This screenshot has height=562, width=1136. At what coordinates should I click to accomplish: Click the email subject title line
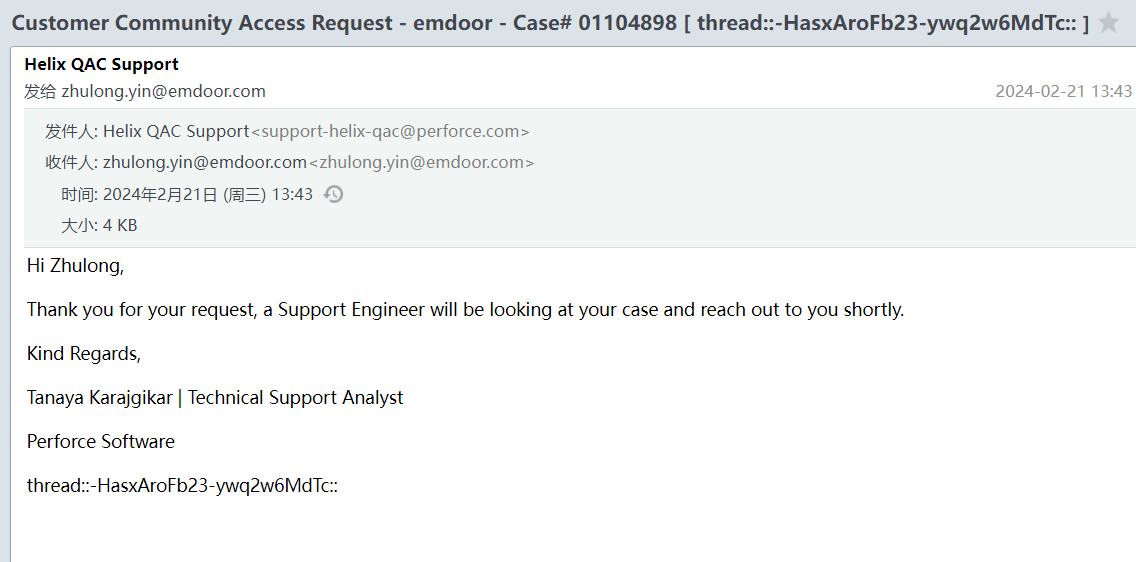coord(550,23)
